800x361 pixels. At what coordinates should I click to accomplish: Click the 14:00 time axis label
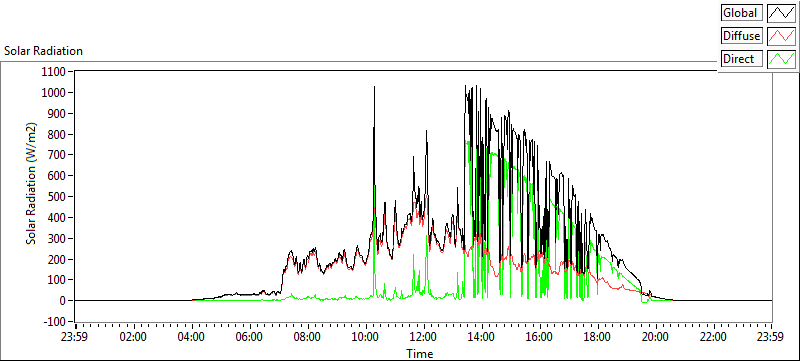pos(482,337)
